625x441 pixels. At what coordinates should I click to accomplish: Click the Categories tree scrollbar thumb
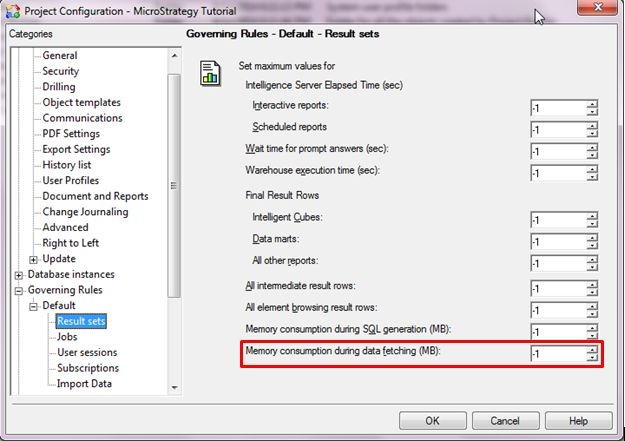(174, 185)
